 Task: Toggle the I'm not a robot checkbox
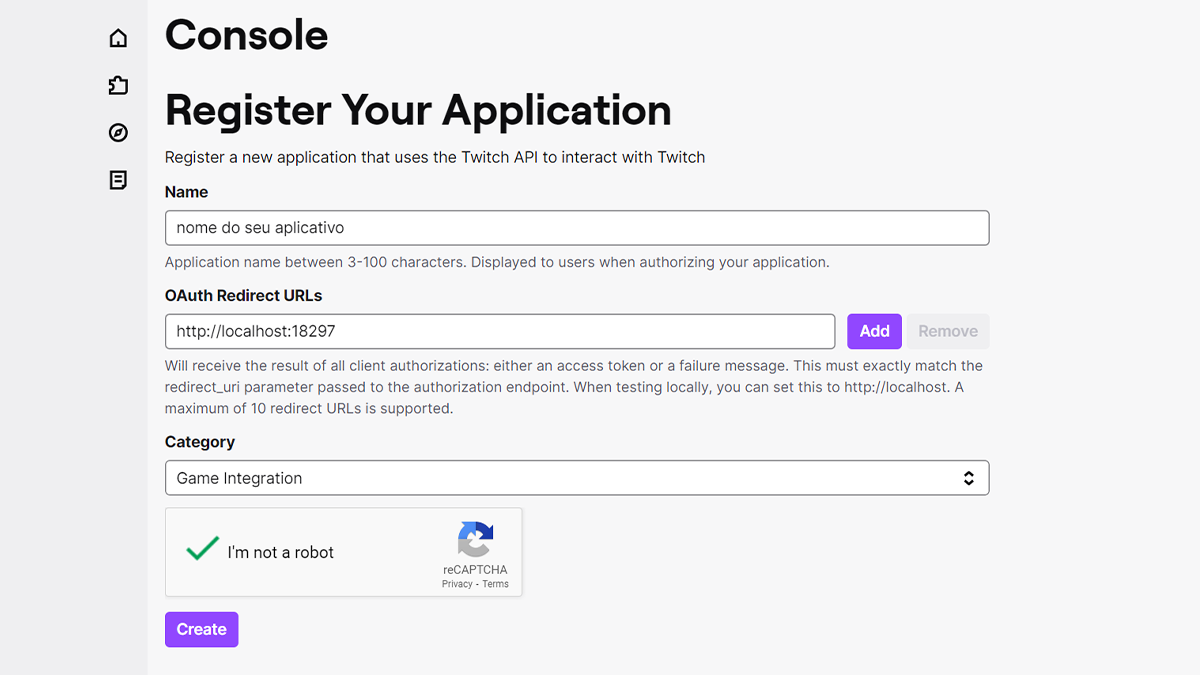tap(203, 548)
